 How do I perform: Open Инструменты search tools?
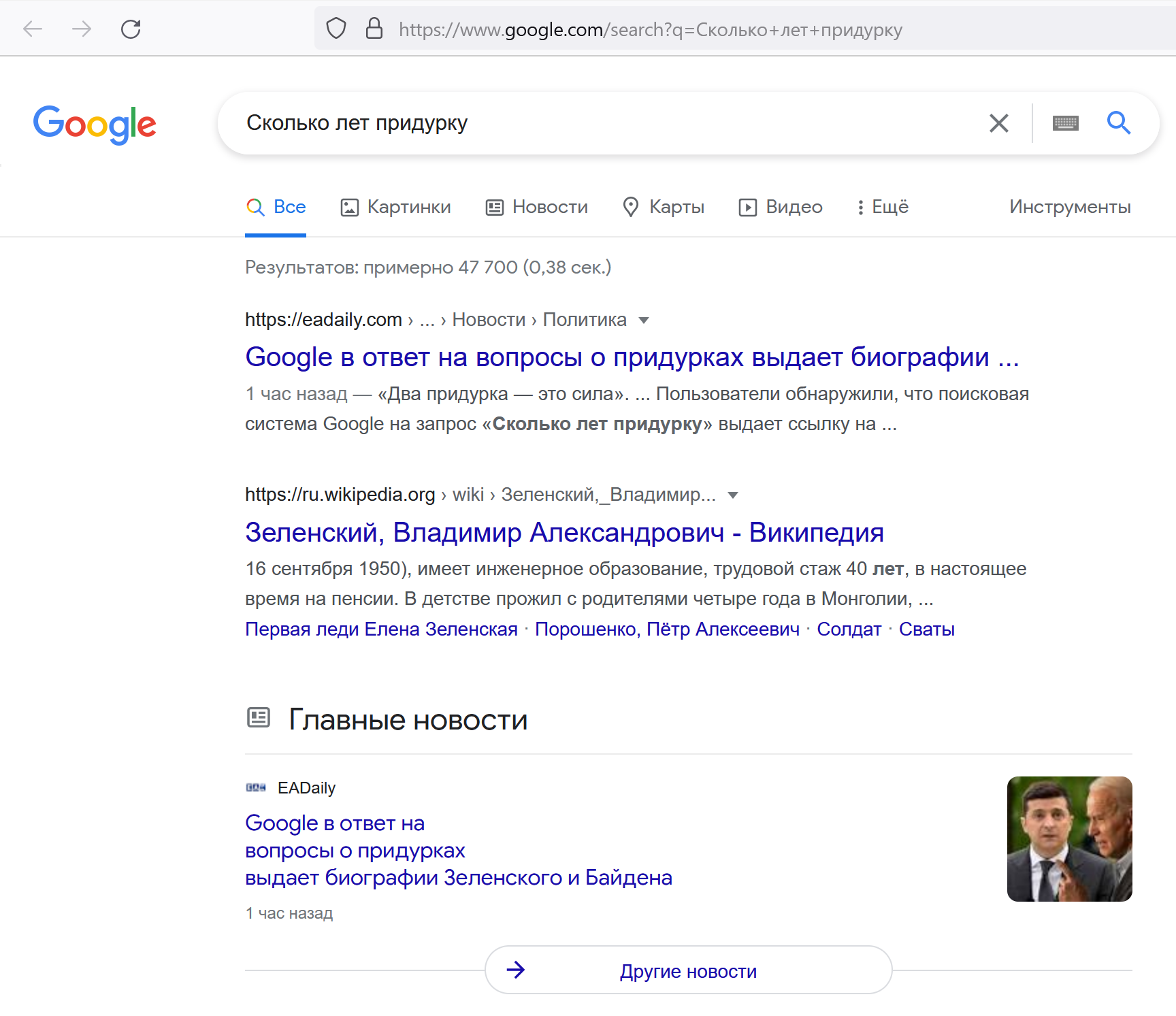tap(1070, 207)
